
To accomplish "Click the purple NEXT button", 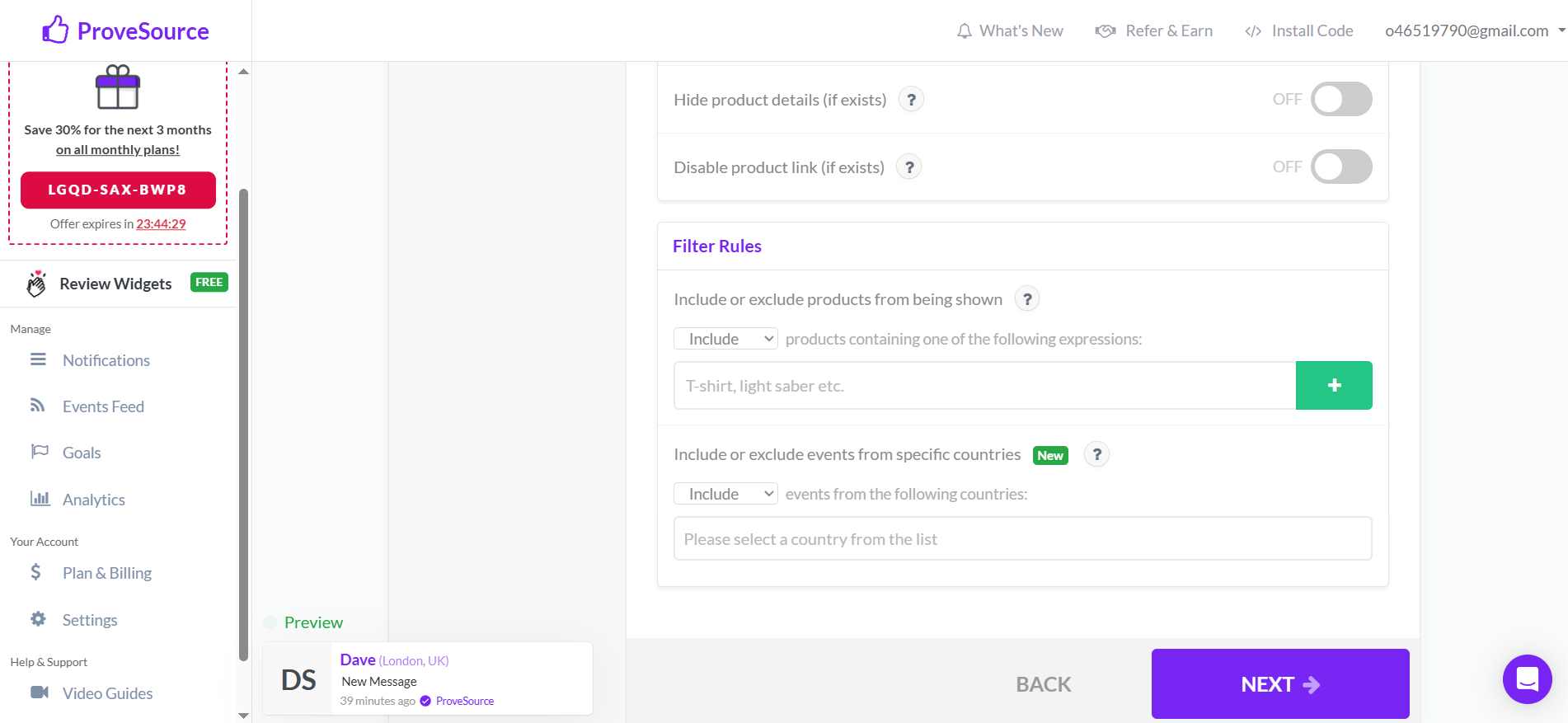I will [1280, 684].
